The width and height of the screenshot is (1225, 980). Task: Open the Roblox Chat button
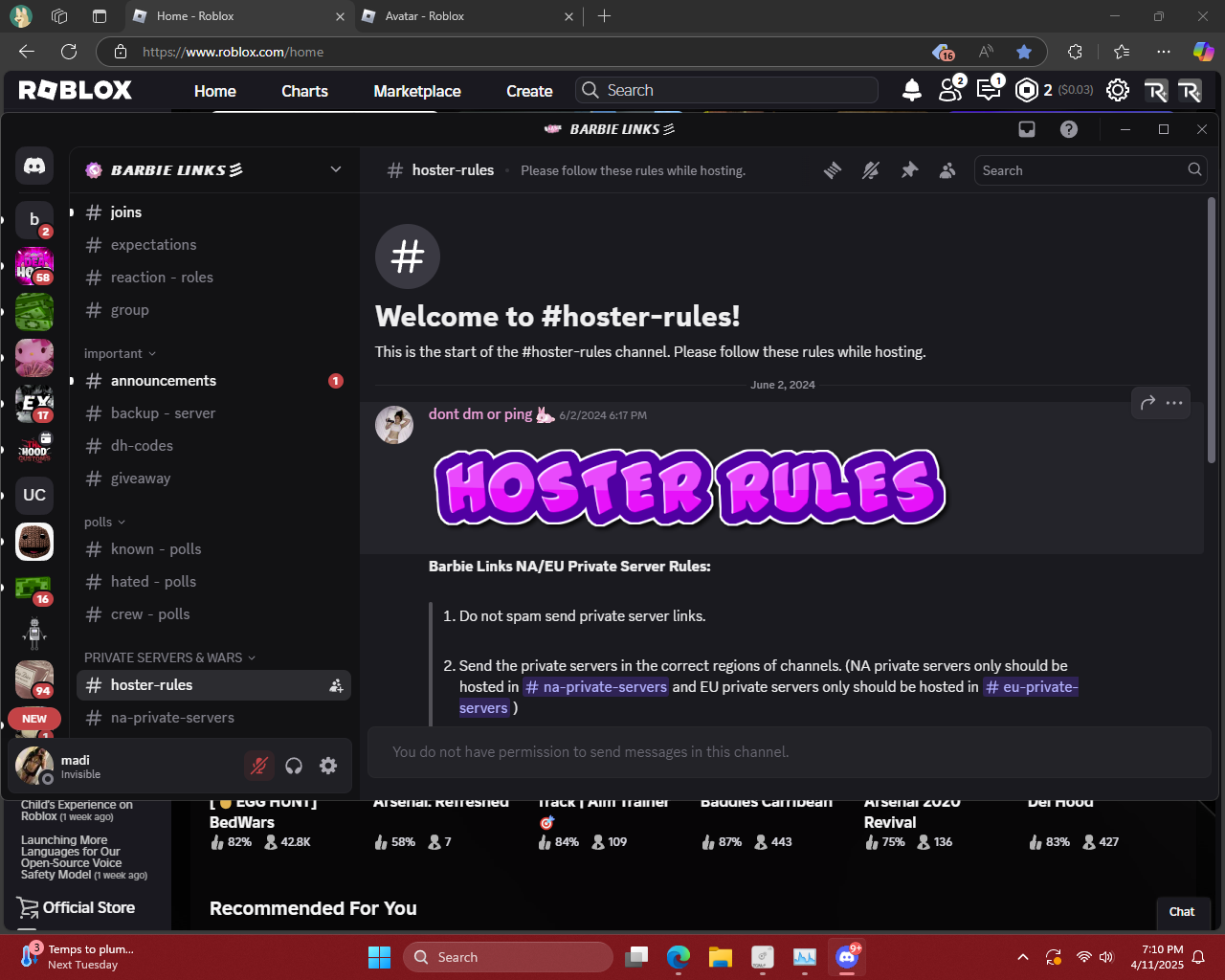click(x=1182, y=912)
